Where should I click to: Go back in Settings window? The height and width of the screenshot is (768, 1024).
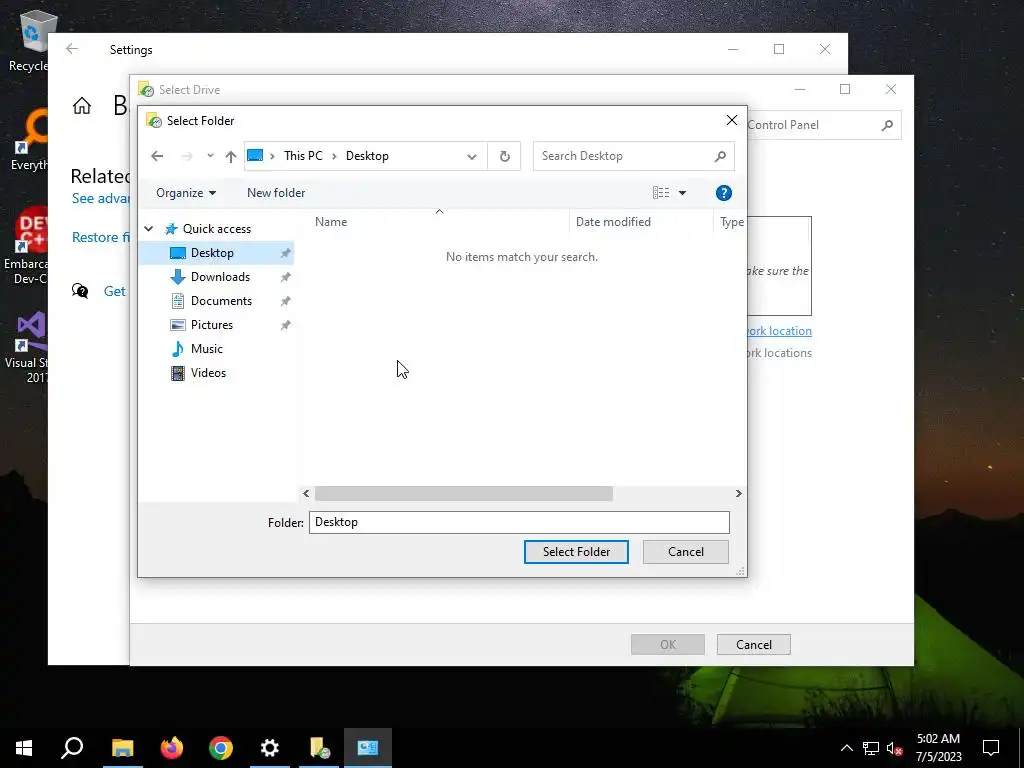coord(72,49)
